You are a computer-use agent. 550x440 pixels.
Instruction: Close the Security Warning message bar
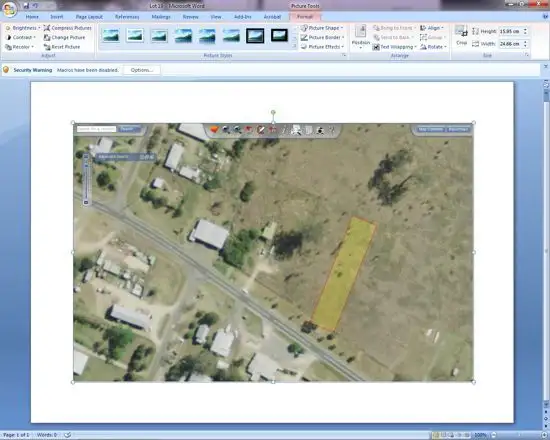tap(546, 66)
